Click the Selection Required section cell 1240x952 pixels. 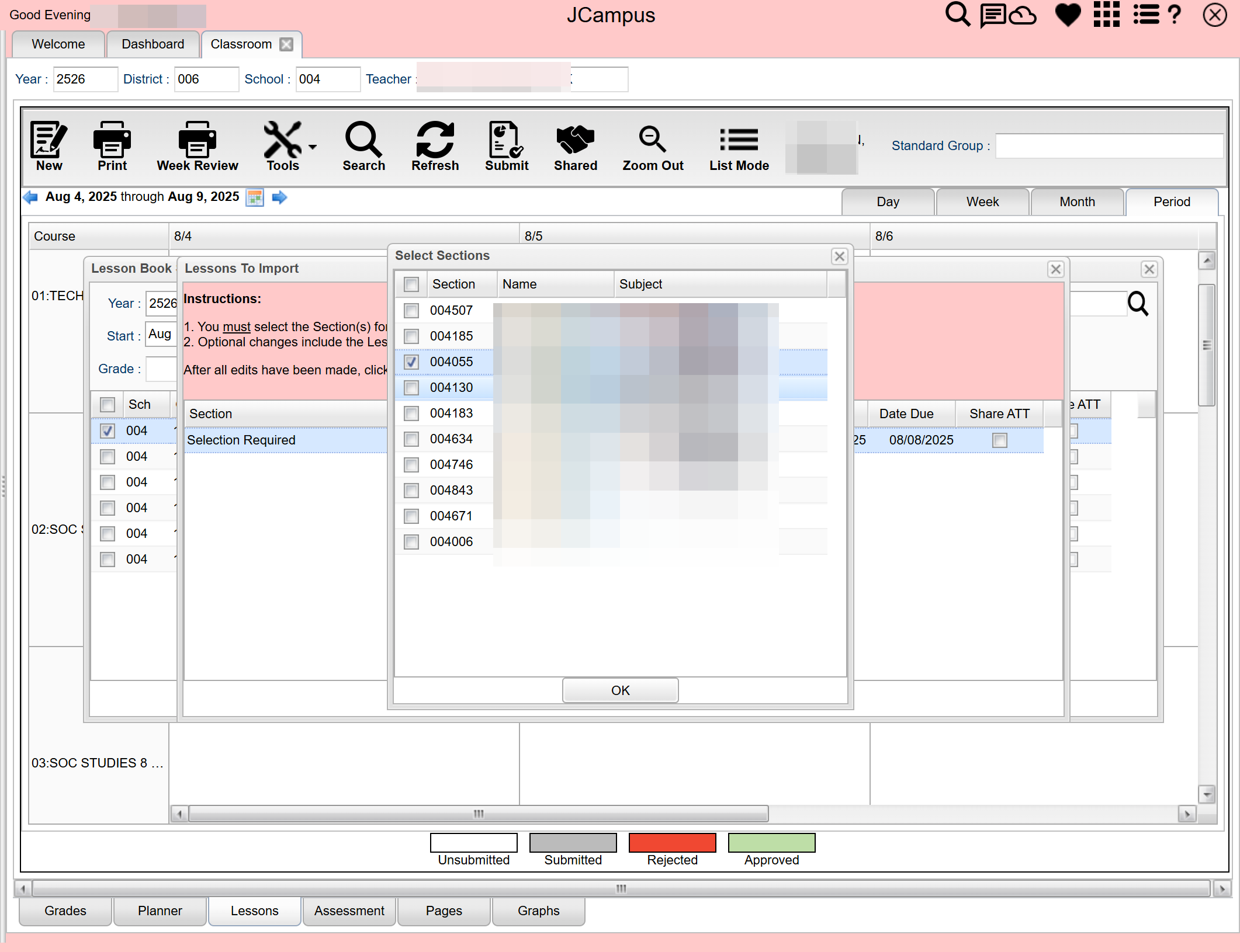(x=286, y=440)
